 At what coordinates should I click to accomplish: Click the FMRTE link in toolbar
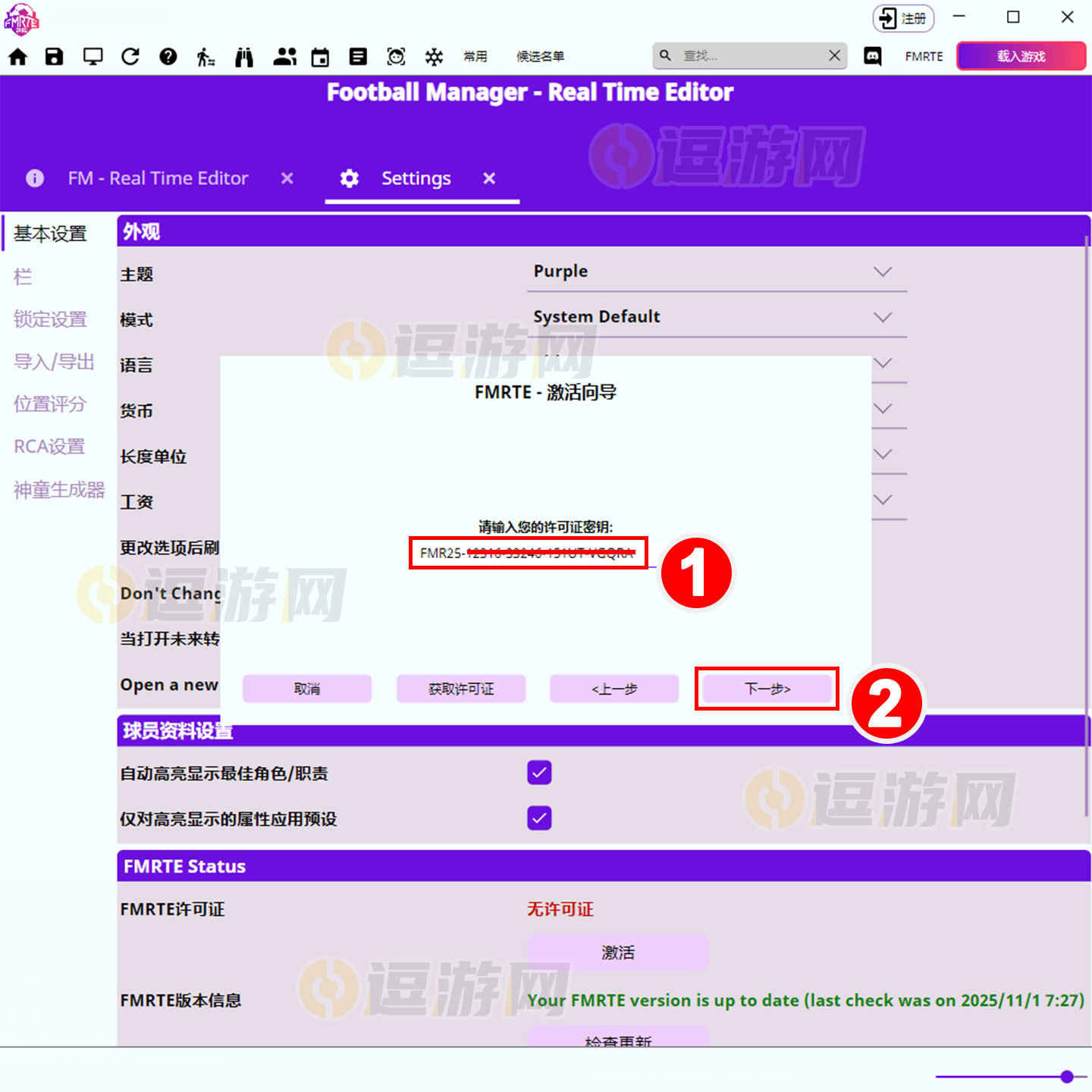coord(924,56)
